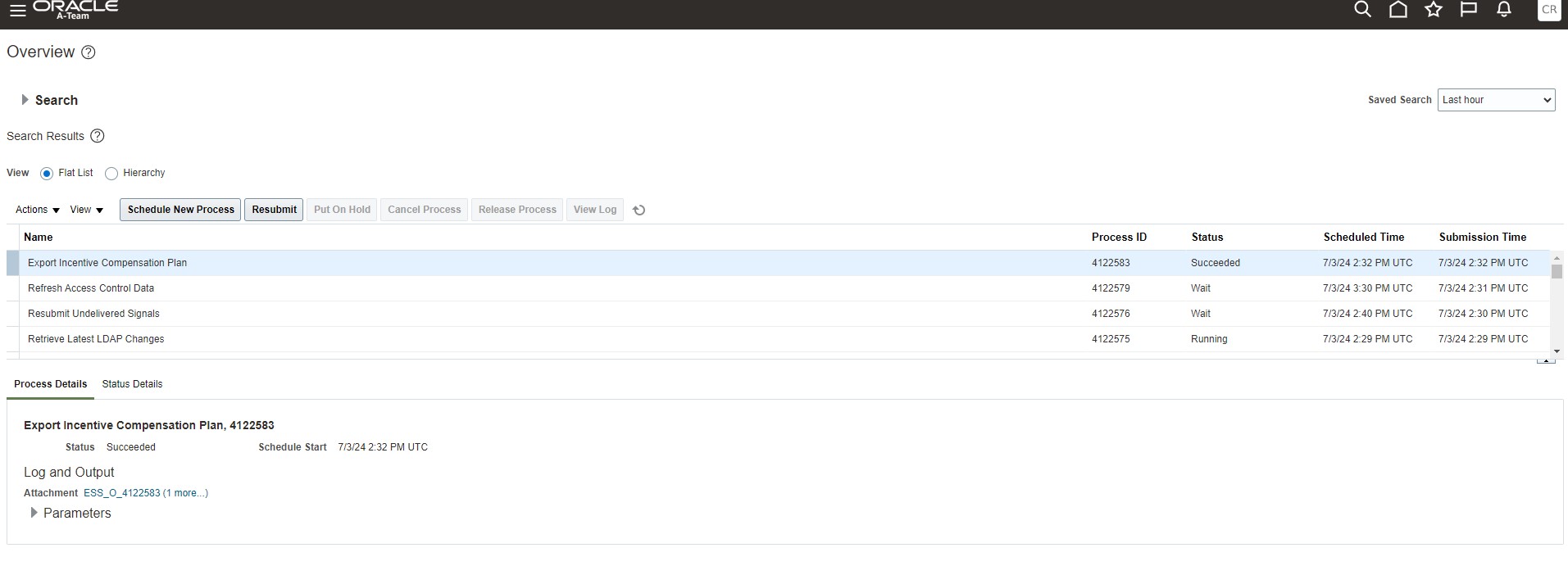Go to Home icon
Viewport: 1568px width, 575px height.
1398,9
